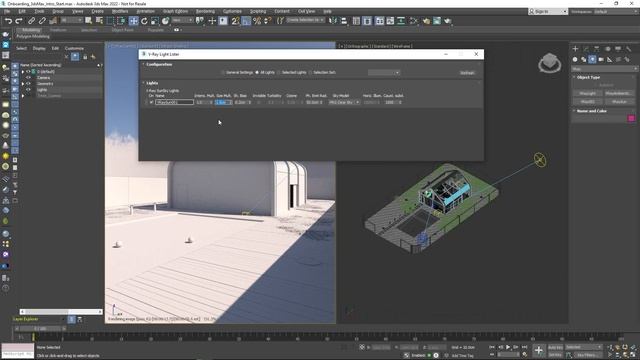This screenshot has width=640, height=360.
Task: Collapse the Name and Color rollout
Action: pos(574,111)
